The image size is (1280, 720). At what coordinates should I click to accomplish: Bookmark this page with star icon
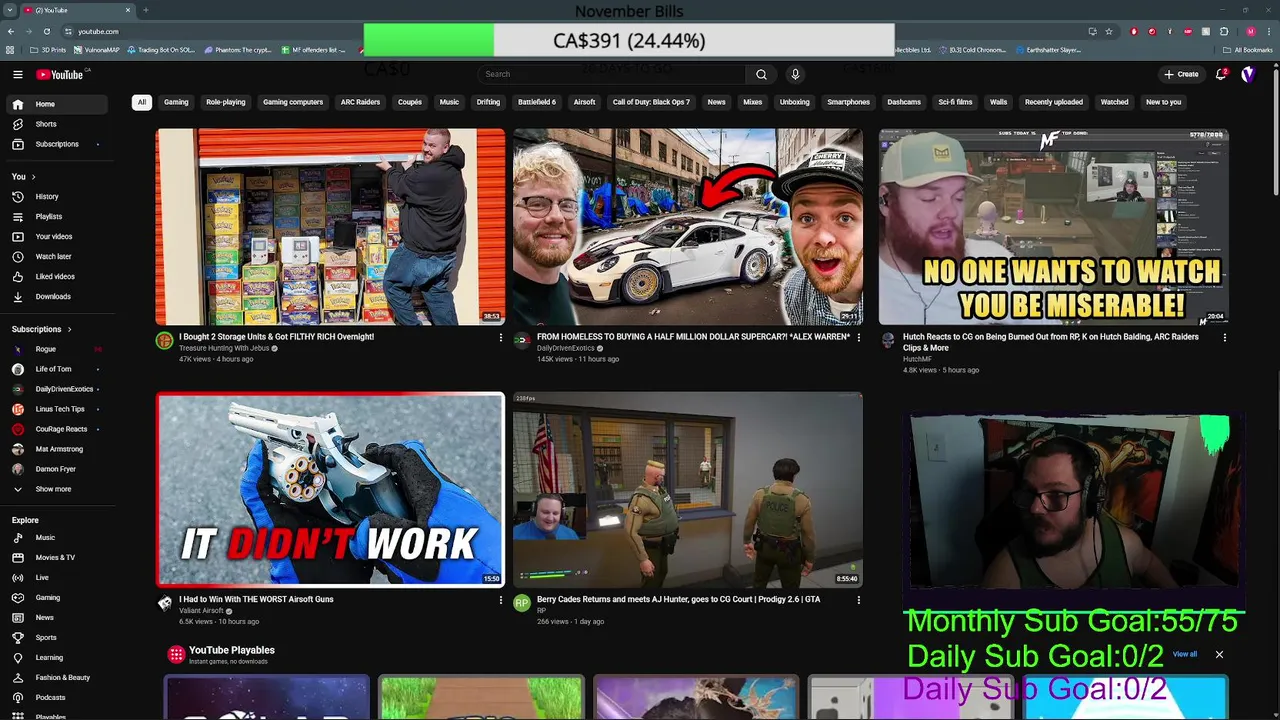[1109, 31]
